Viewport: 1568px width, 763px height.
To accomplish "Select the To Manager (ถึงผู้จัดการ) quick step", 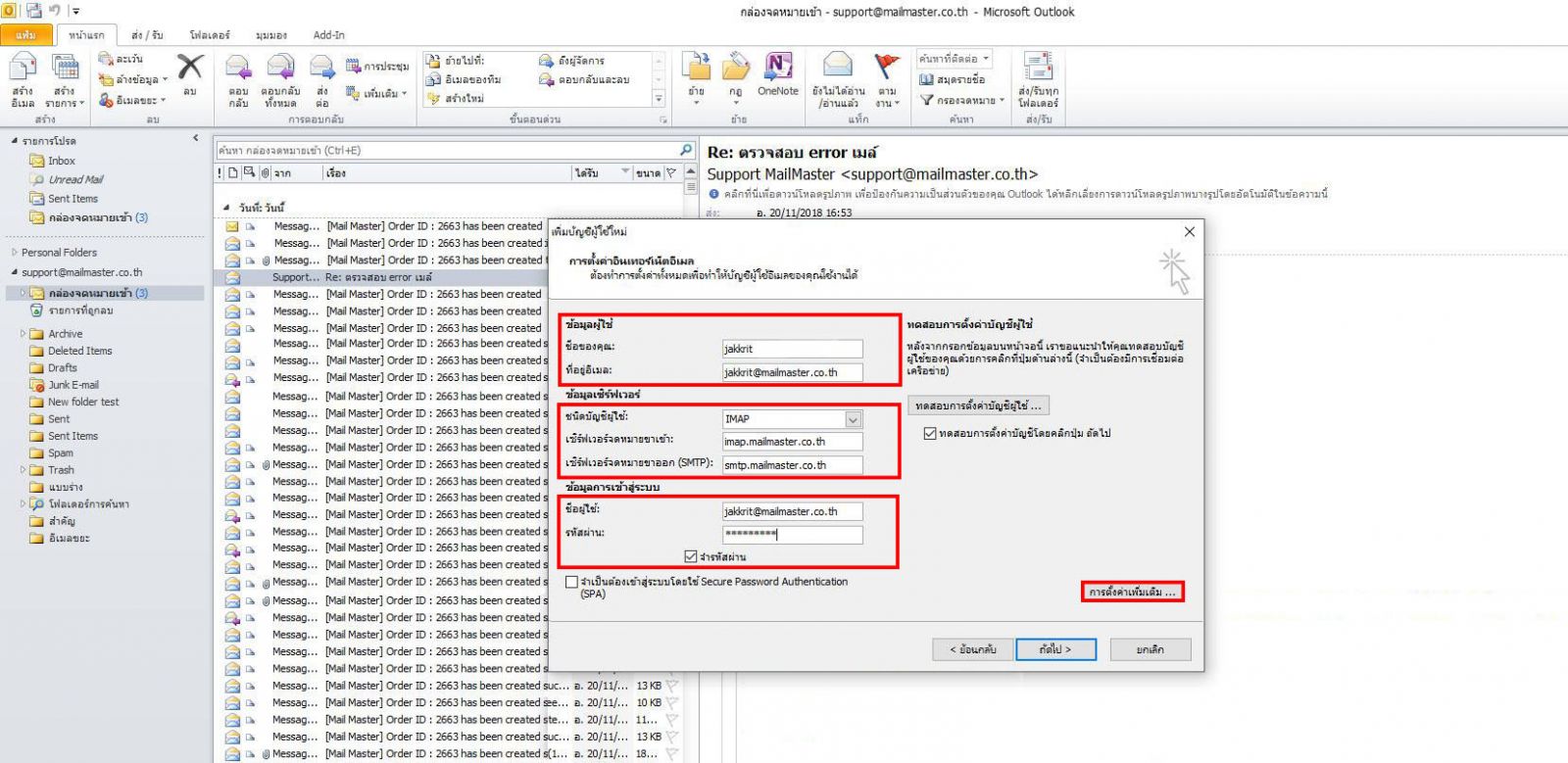I will (x=571, y=61).
